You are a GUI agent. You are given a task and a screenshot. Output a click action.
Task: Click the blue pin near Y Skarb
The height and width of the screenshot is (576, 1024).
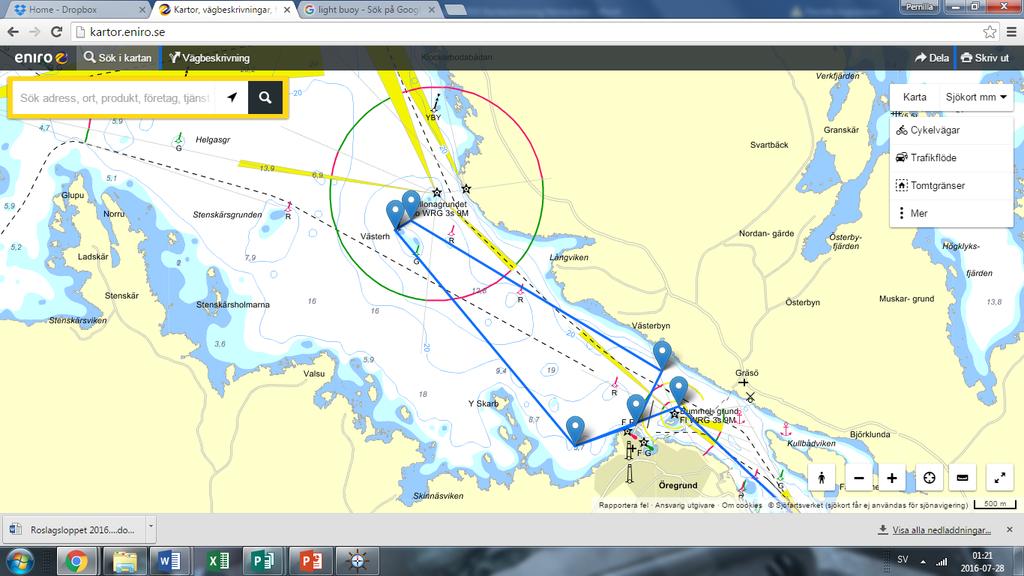point(575,430)
